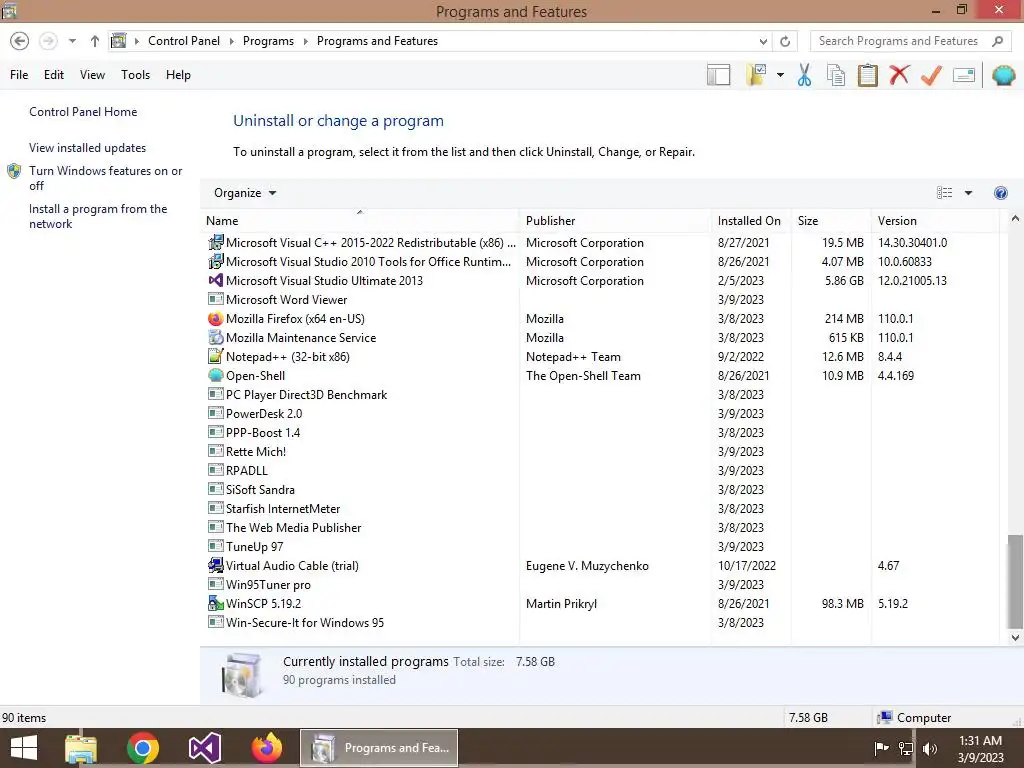Sort by the Name column header
This screenshot has height=768, width=1024.
[x=361, y=221]
